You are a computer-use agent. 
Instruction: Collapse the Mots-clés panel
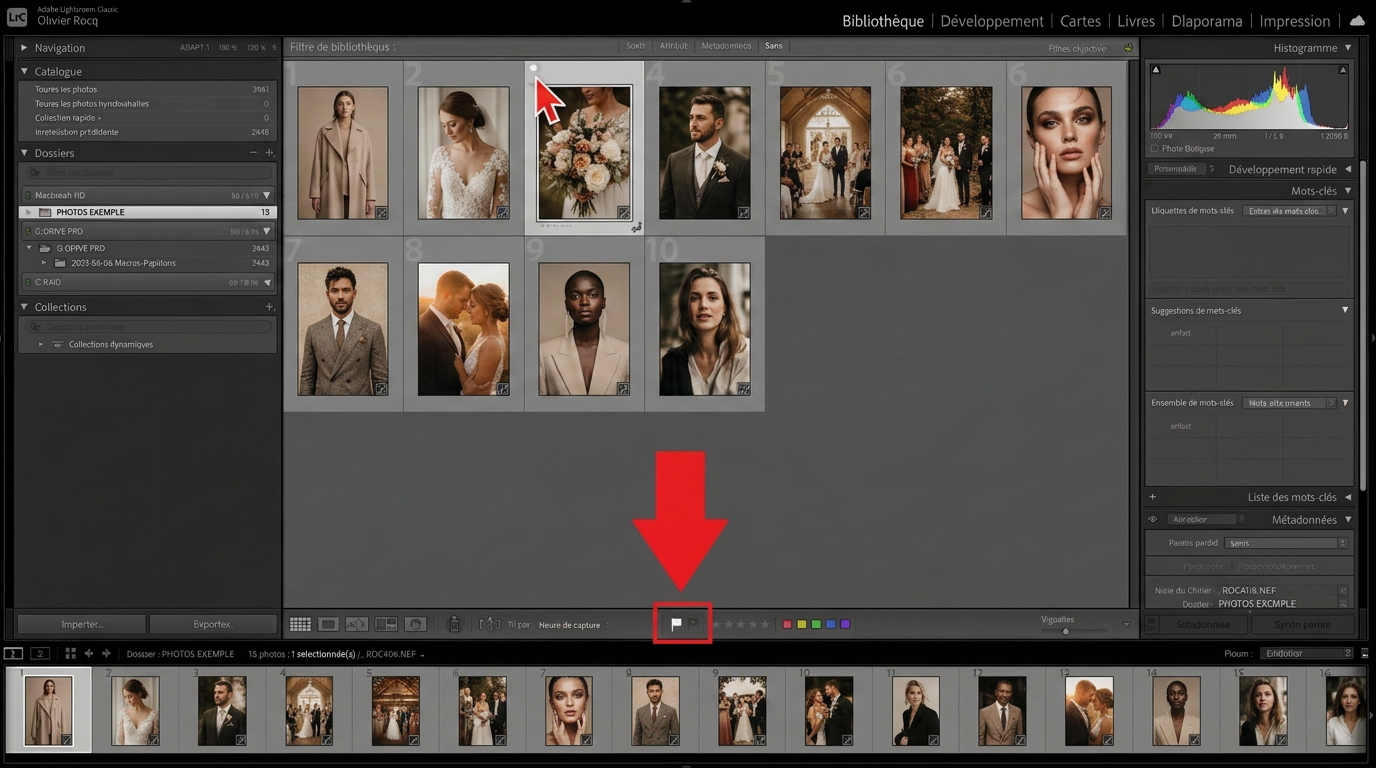pyautogui.click(x=1347, y=191)
